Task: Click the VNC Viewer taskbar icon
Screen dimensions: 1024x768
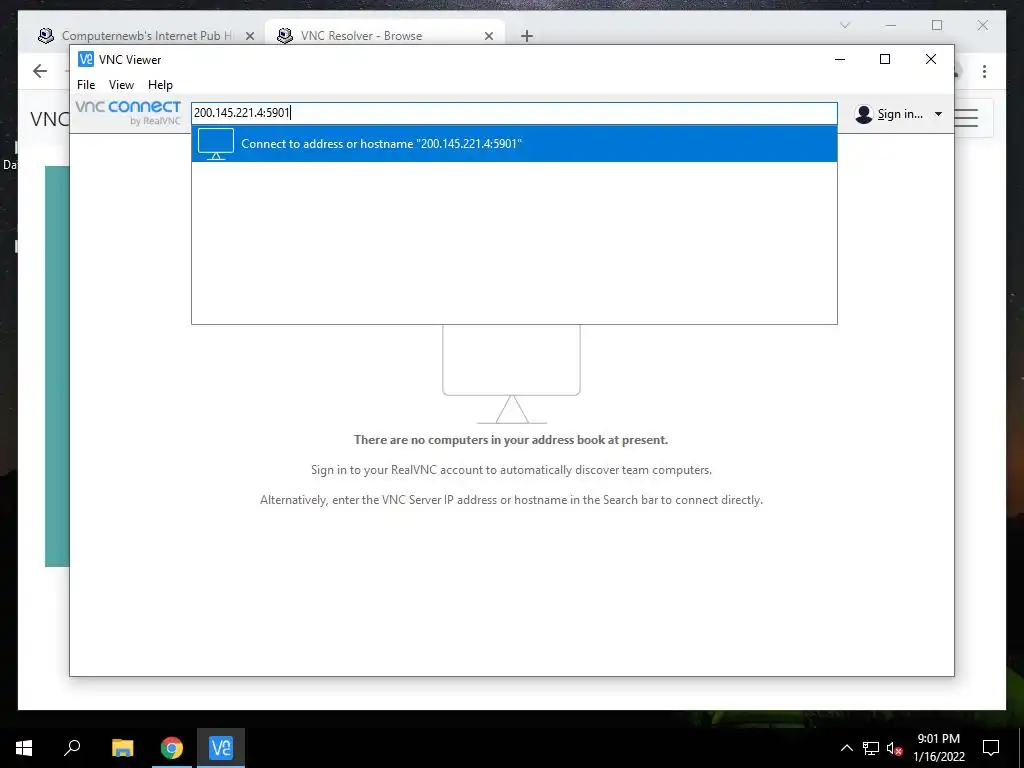Action: pyautogui.click(x=221, y=748)
